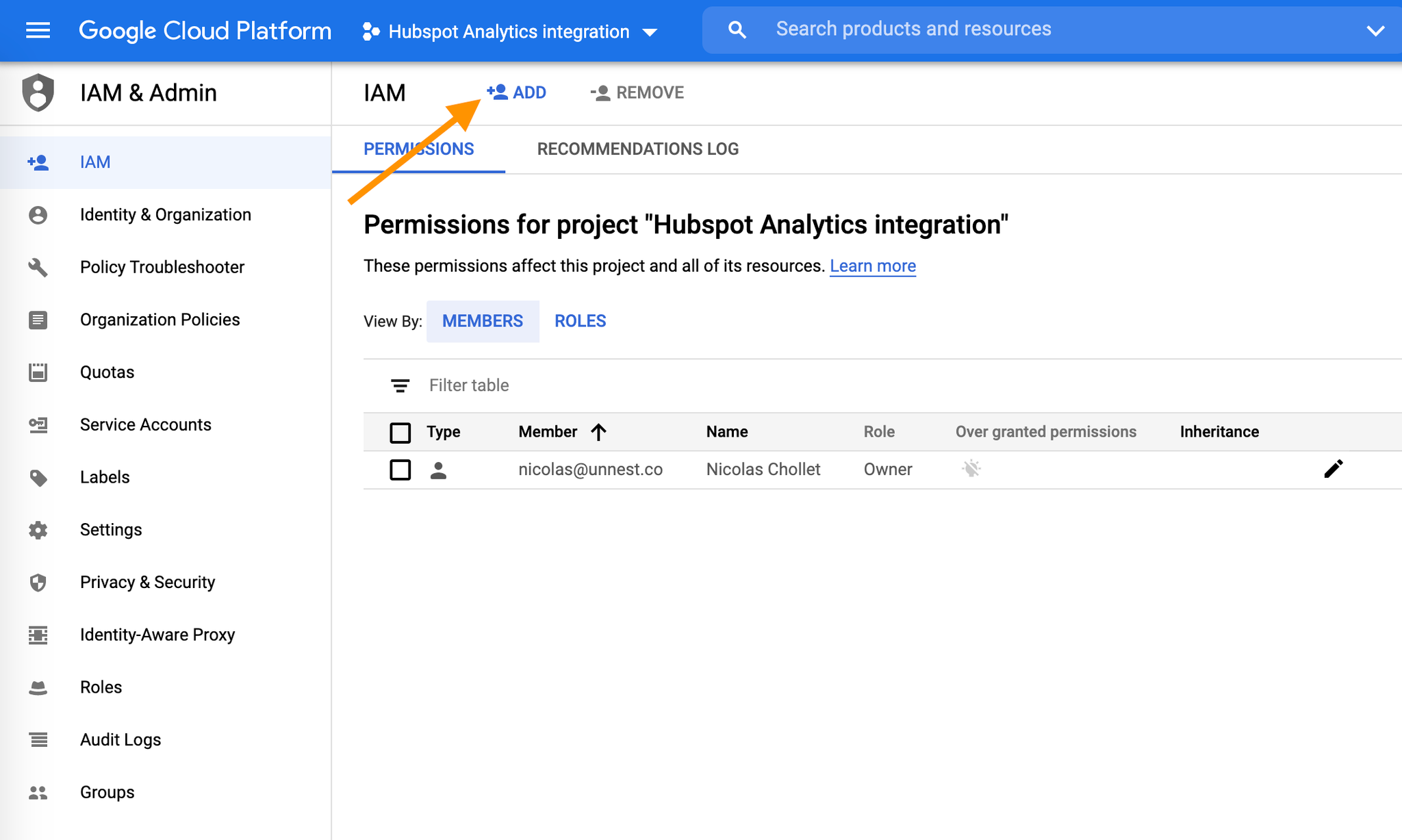Image resolution: width=1402 pixels, height=840 pixels.
Task: Click the Name column header
Action: point(727,432)
